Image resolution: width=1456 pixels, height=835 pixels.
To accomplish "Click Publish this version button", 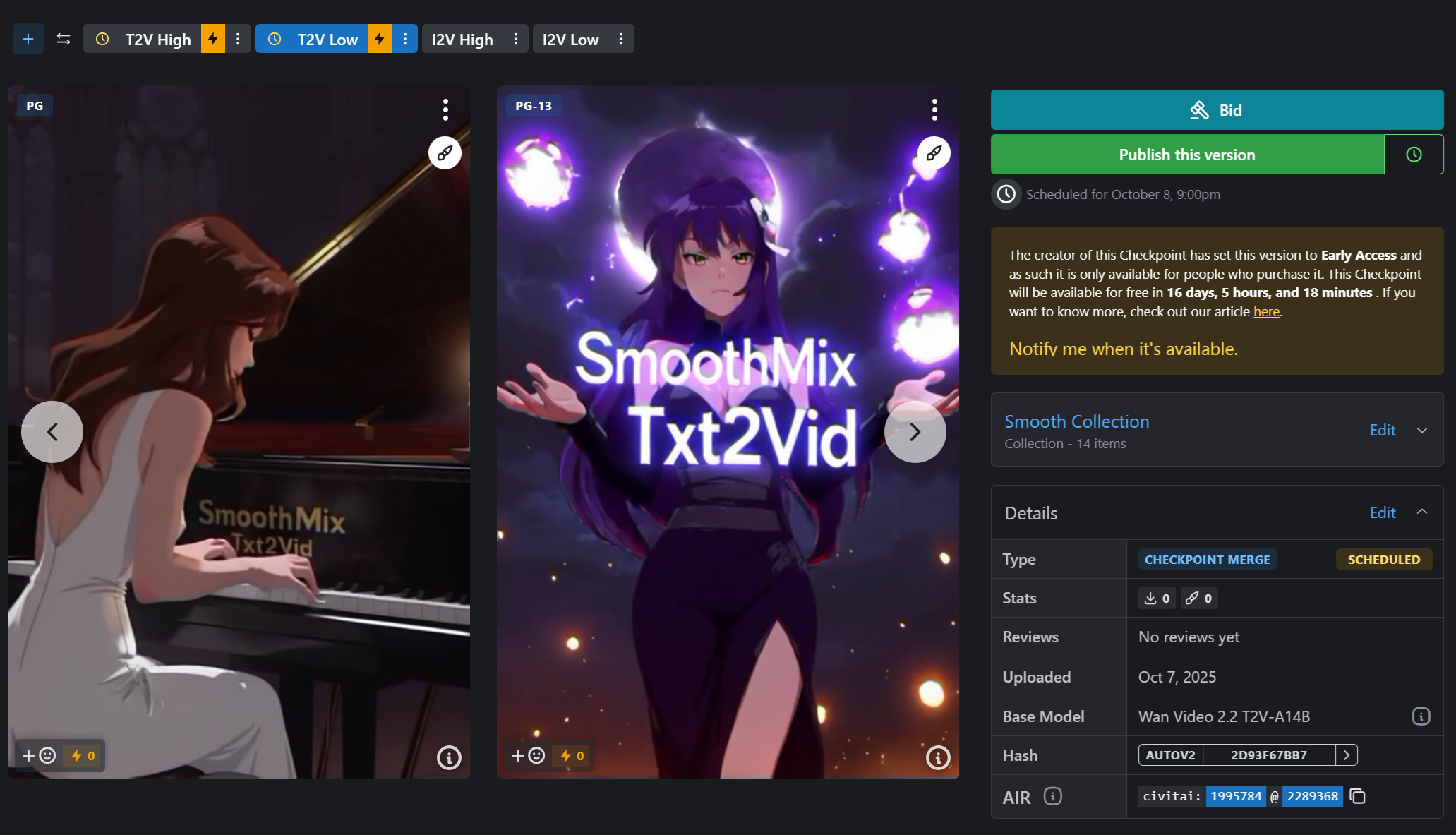I will 1186,155.
